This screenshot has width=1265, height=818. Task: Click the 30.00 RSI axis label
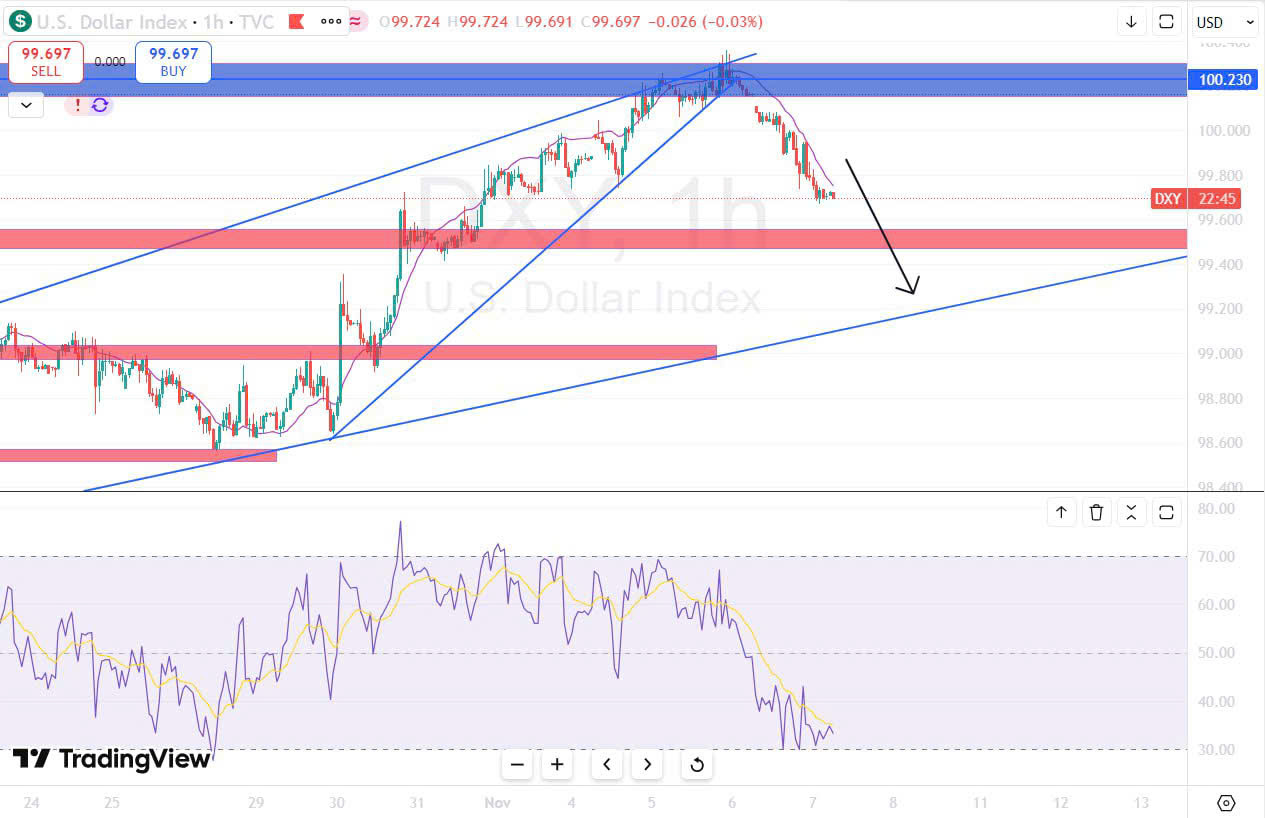click(1217, 749)
